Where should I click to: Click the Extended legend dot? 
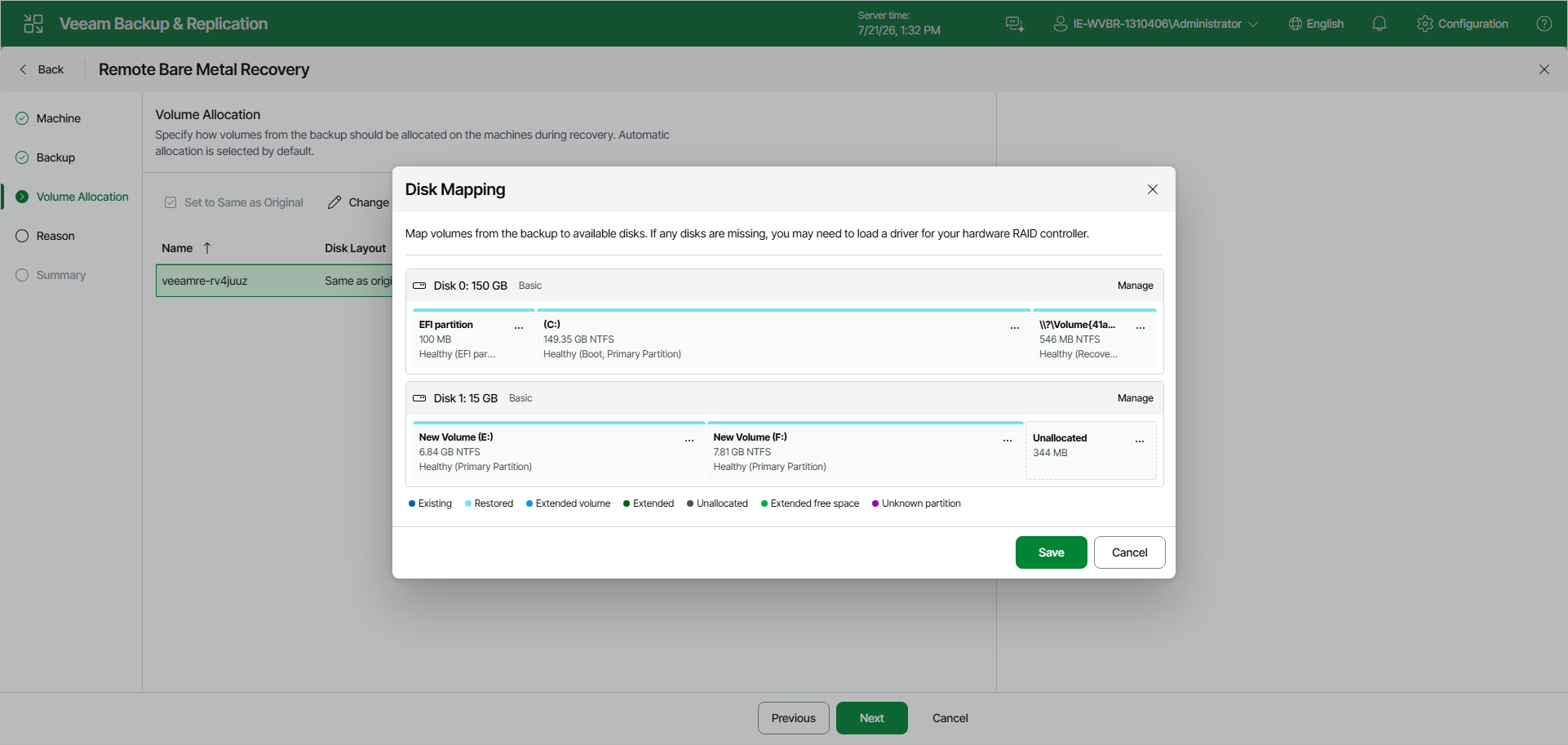point(627,503)
